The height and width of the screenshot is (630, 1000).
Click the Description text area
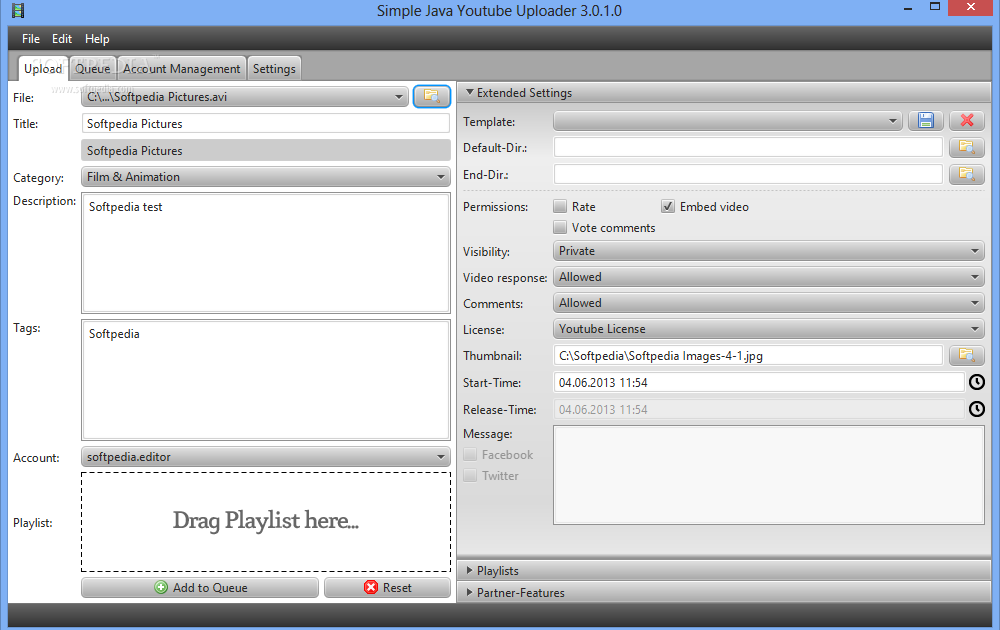[266, 253]
